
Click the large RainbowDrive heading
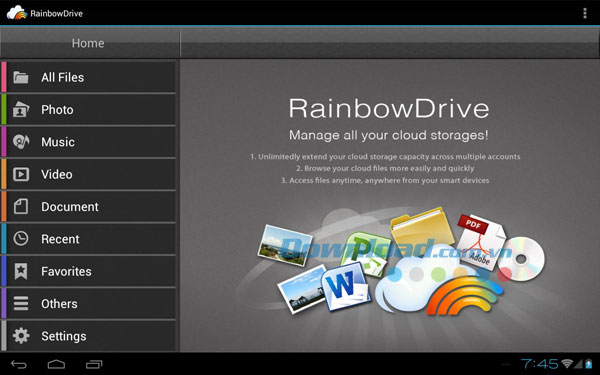pyautogui.click(x=389, y=108)
